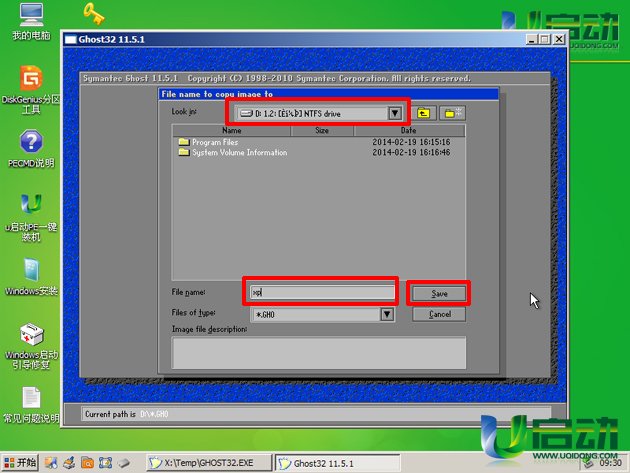Click the second quick launch icon in taskbar
The image size is (630, 473).
pos(69,463)
